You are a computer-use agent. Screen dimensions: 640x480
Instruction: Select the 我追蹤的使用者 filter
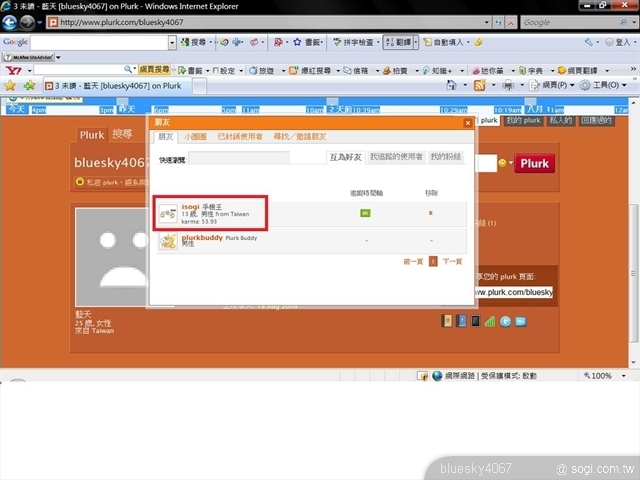pyautogui.click(x=396, y=157)
